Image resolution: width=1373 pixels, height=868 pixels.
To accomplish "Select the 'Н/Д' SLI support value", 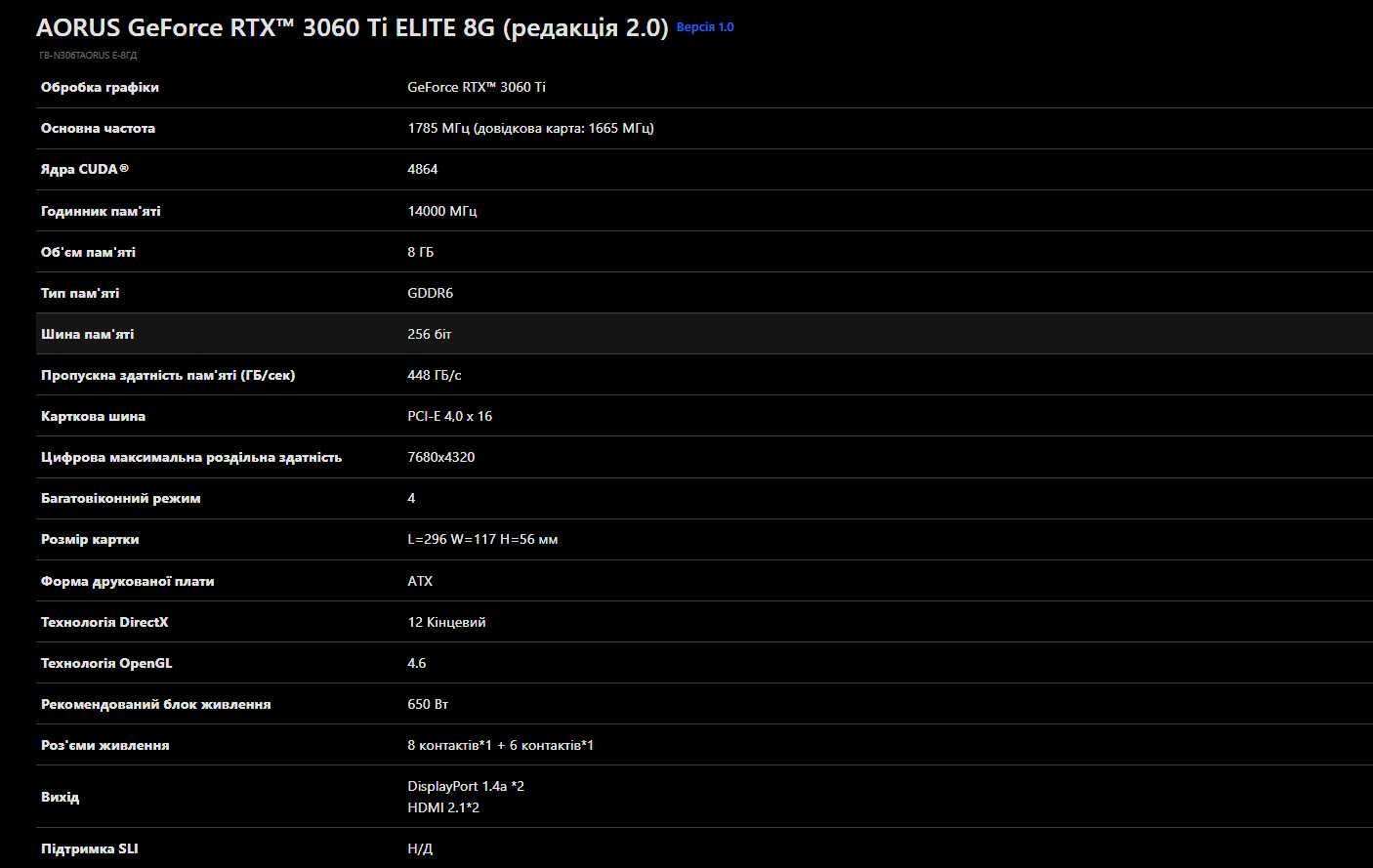I will 420,848.
